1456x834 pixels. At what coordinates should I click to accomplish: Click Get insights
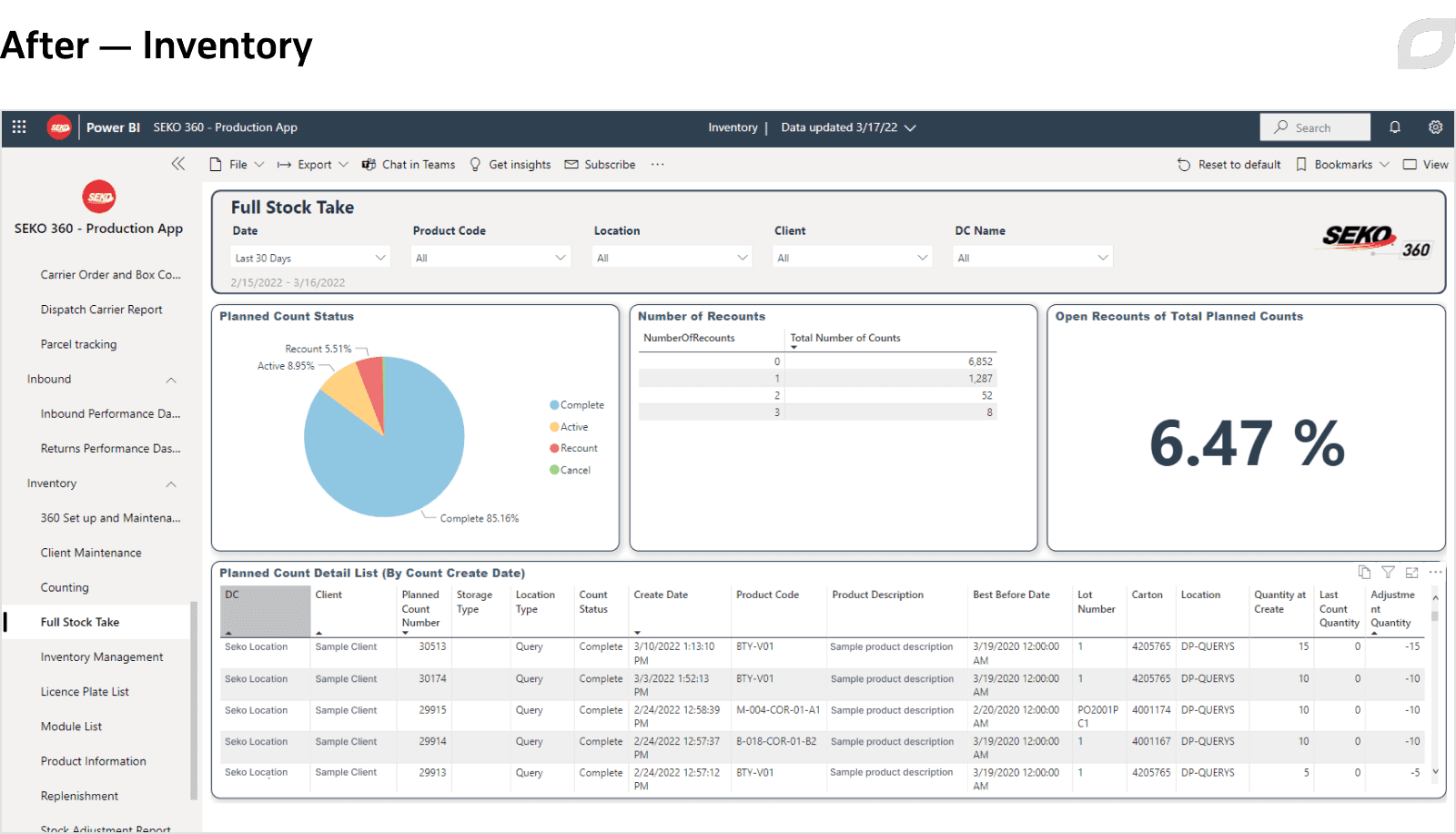pyautogui.click(x=510, y=165)
